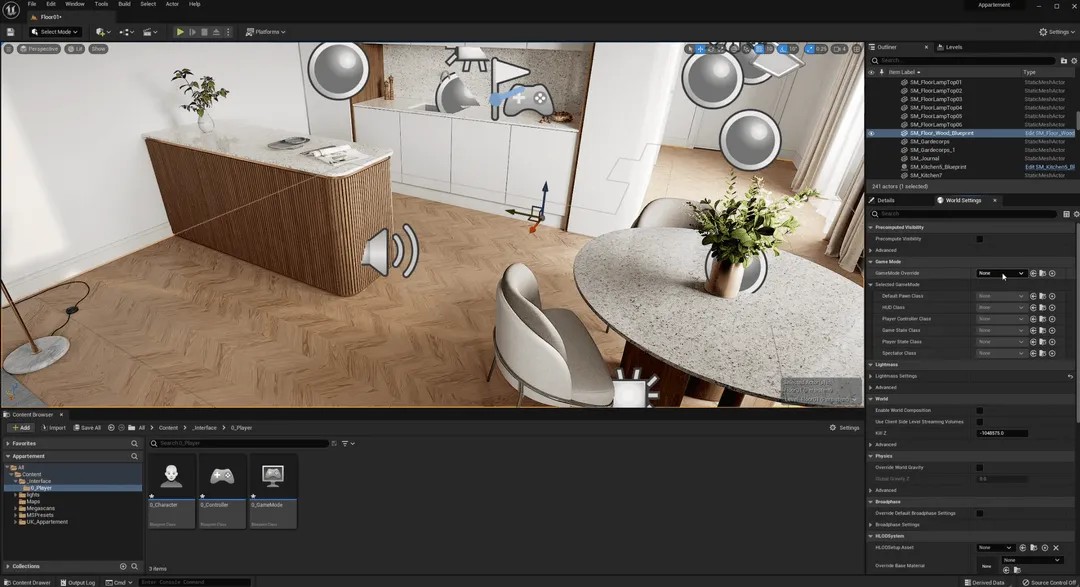Open the Cinematics clapperboard menu
The image size is (1080, 587).
pyautogui.click(x=149, y=31)
